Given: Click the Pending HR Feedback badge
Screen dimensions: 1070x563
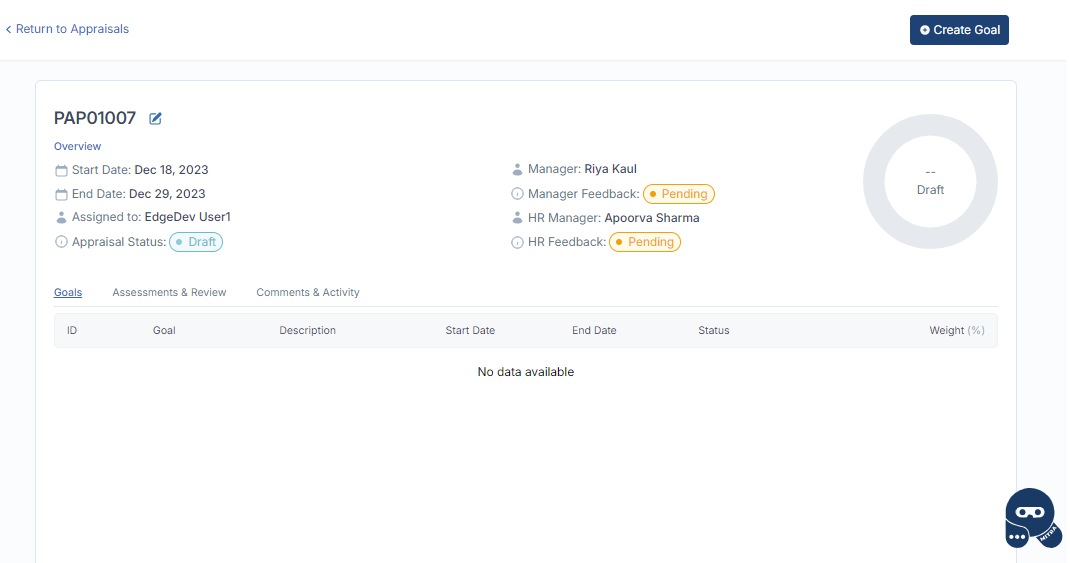Looking at the screenshot, I should coord(645,242).
